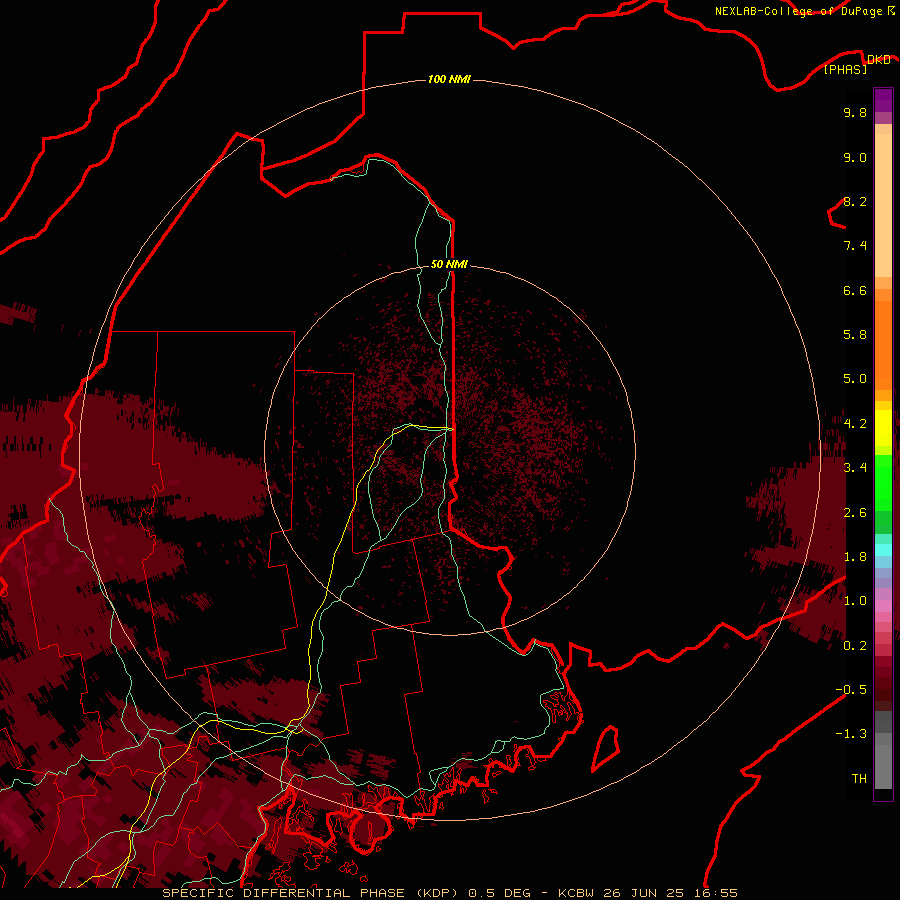
Task: Select the 3.4 legend value
Action: tap(855, 468)
